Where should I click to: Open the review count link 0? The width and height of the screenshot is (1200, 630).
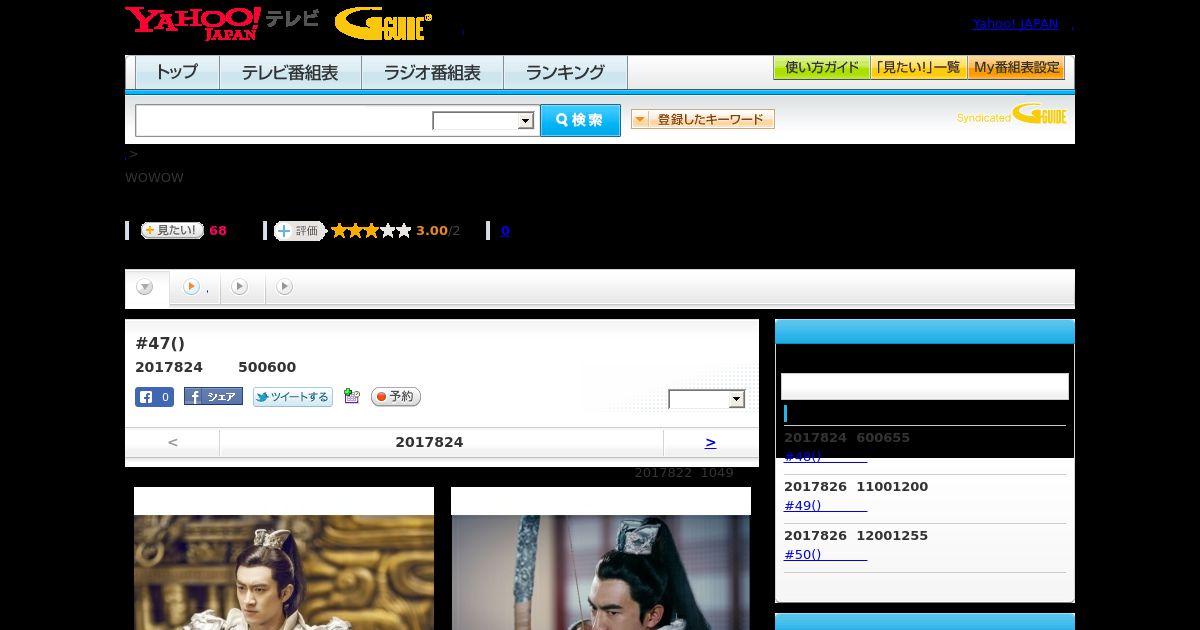(x=505, y=231)
